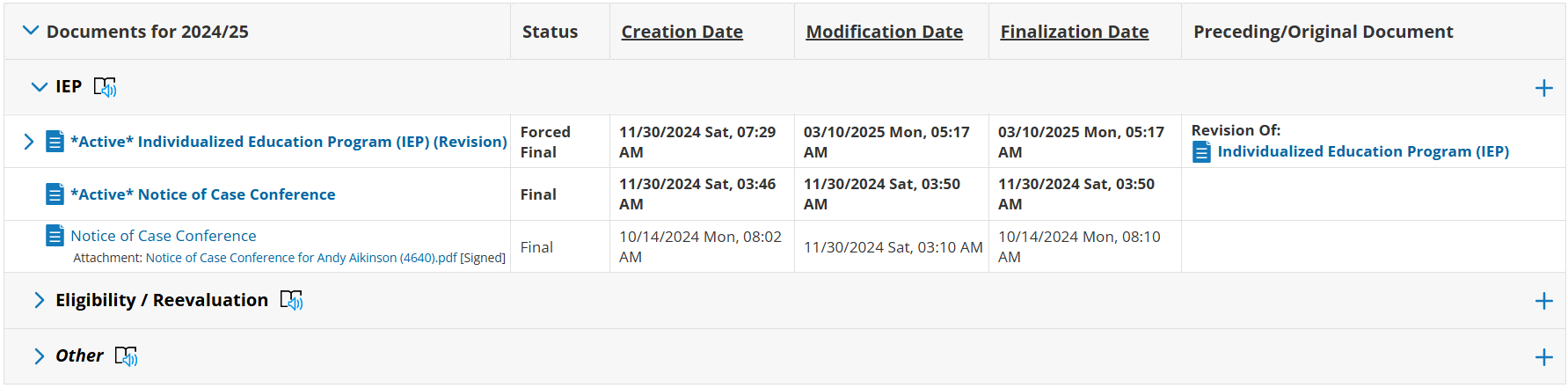Collapse the Documents for 2024/25 section

(x=31, y=31)
